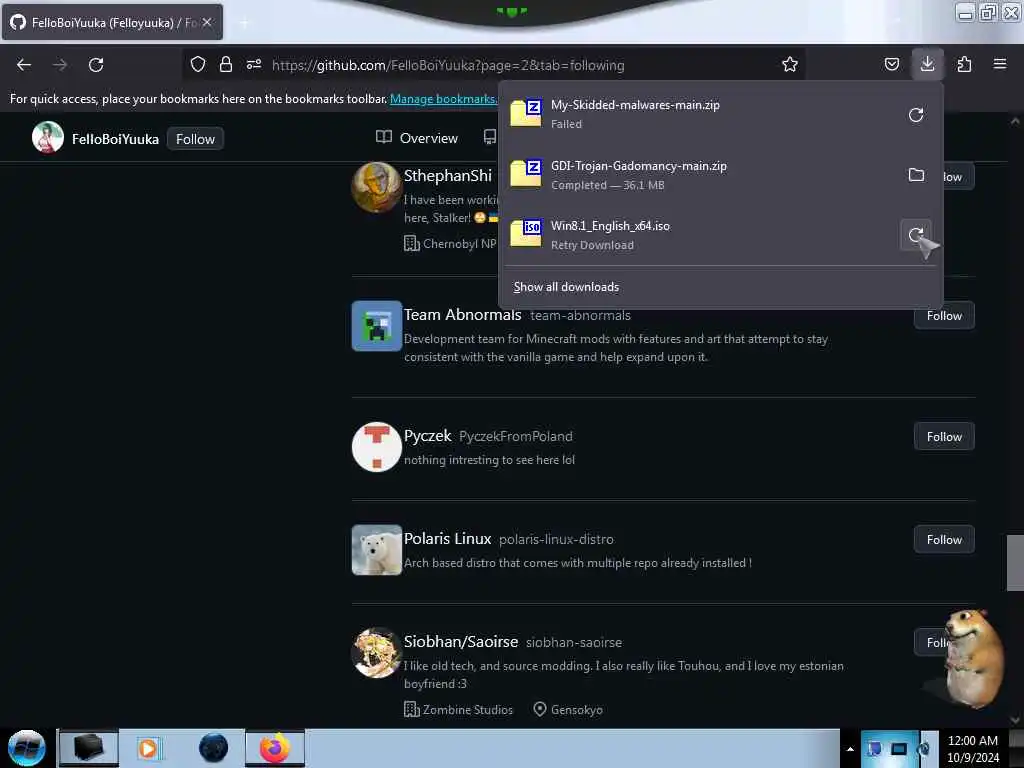This screenshot has height=768, width=1024.
Task: Click the Zombine Studios organization text
Action: (468, 709)
